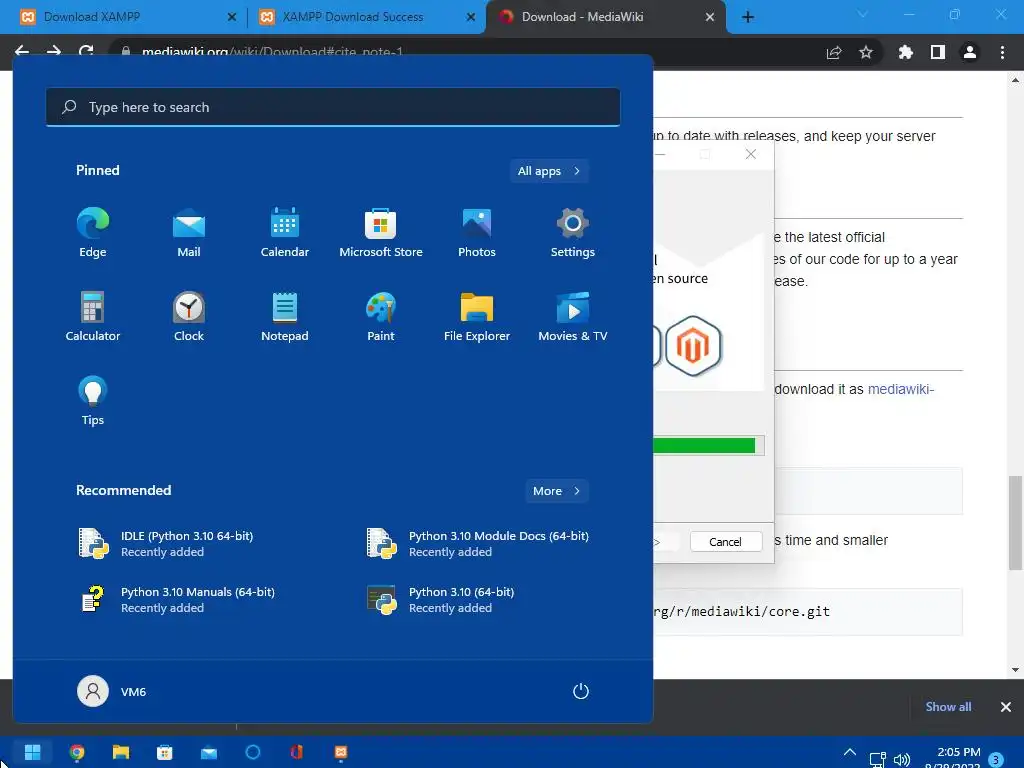Open Settings from pinned apps
Screen dimensions: 1024x768
573,232
